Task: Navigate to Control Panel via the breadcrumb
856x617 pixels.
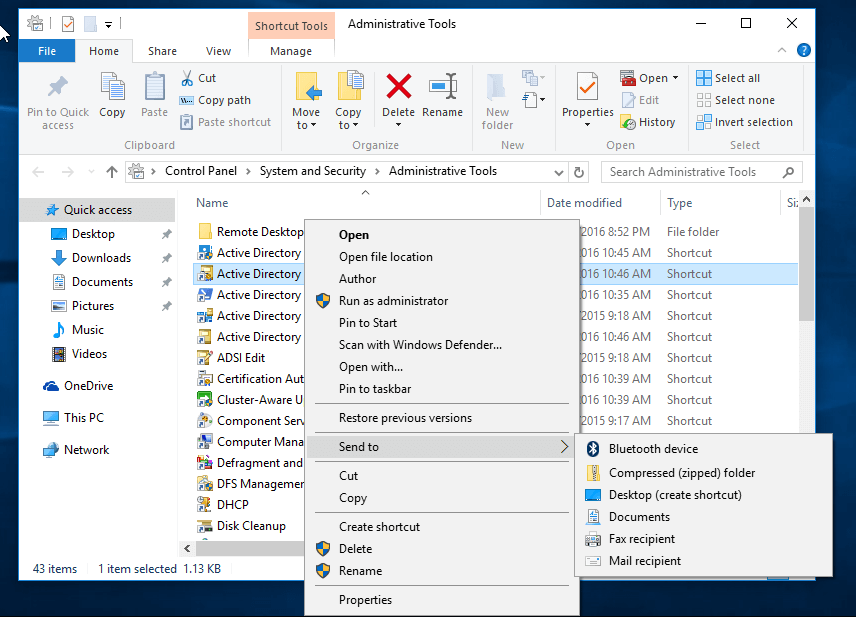Action: pos(200,171)
